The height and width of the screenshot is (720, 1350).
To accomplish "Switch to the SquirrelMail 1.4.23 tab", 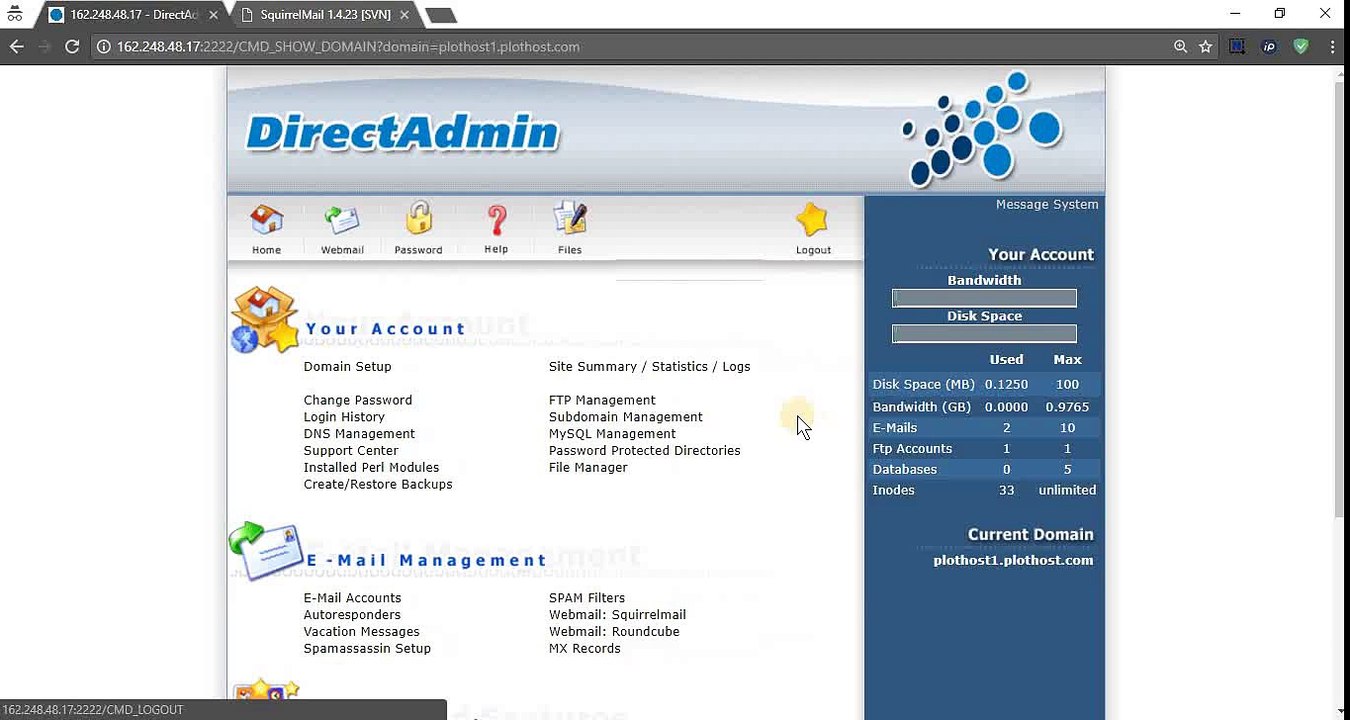I will [x=325, y=15].
